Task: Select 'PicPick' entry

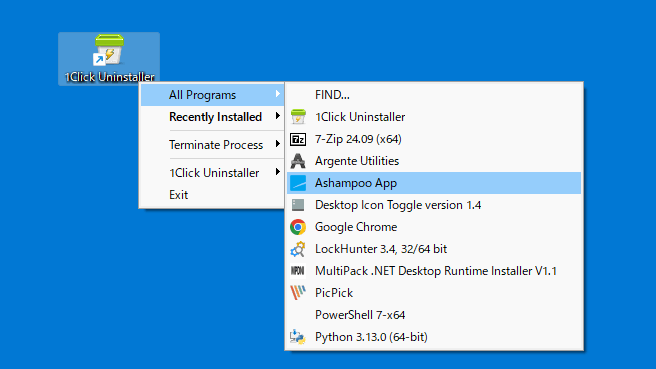Action: pos(434,293)
